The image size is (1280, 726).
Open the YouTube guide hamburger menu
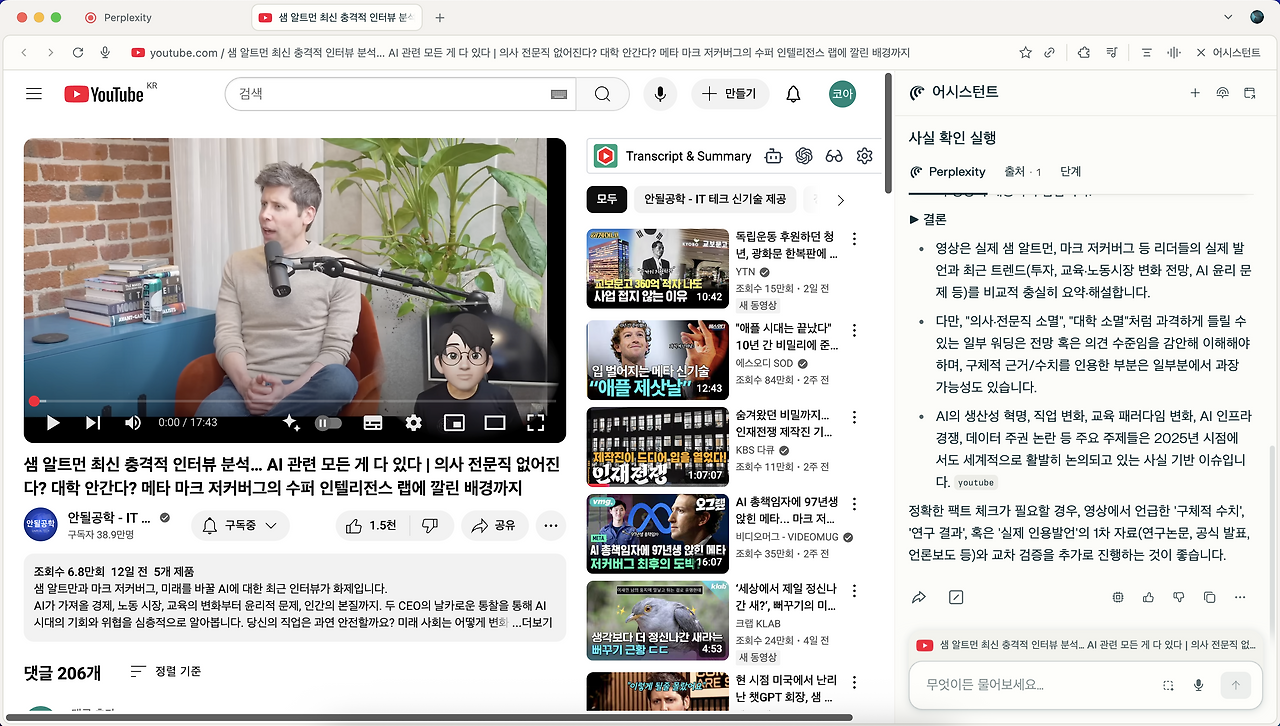(34, 94)
